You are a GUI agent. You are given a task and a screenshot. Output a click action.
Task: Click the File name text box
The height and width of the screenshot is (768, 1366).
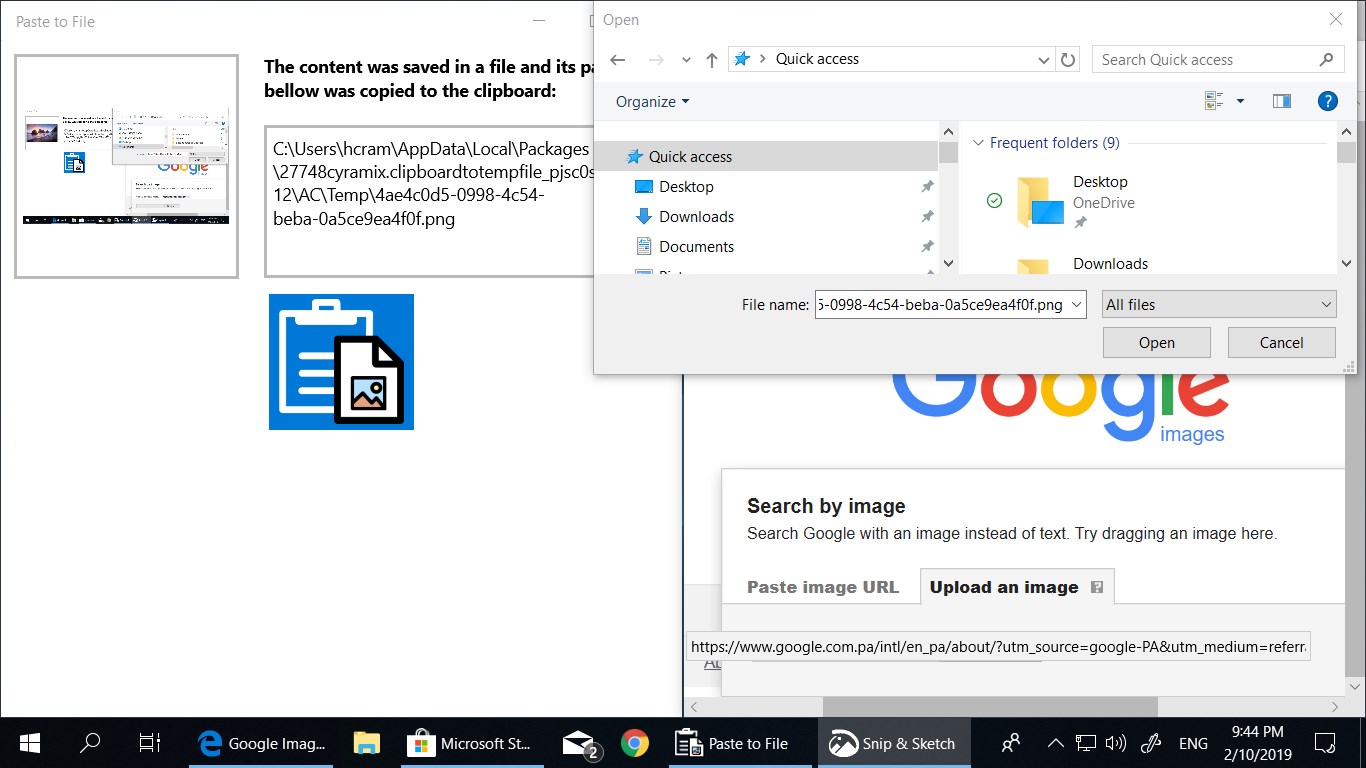click(941, 305)
